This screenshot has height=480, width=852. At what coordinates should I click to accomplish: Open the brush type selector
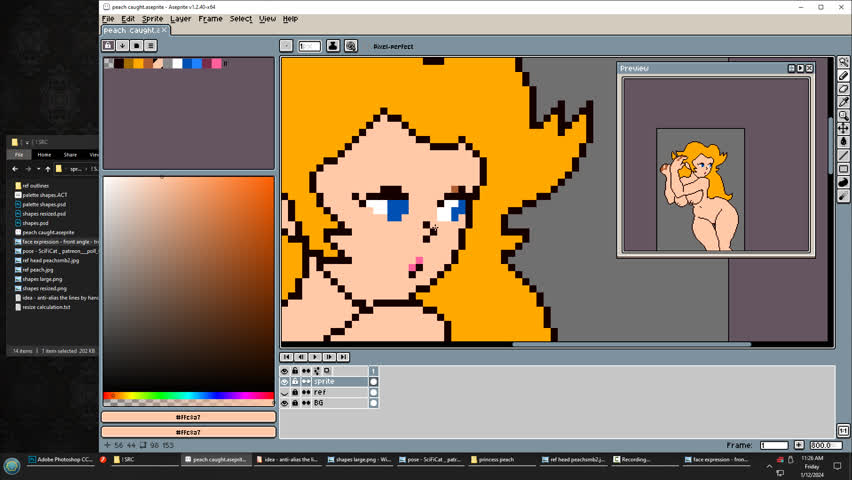coord(286,46)
